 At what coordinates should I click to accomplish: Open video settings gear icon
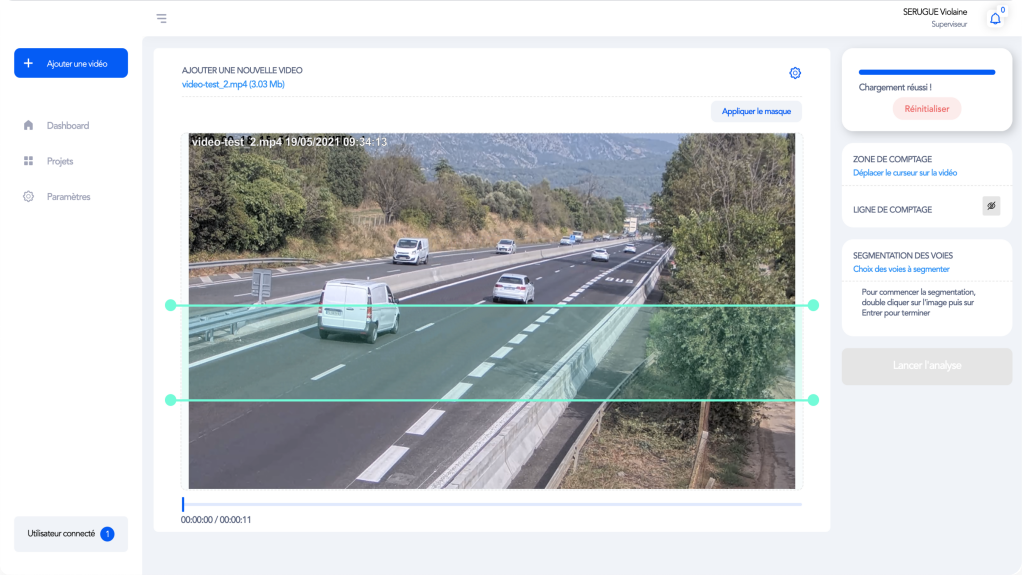(795, 73)
